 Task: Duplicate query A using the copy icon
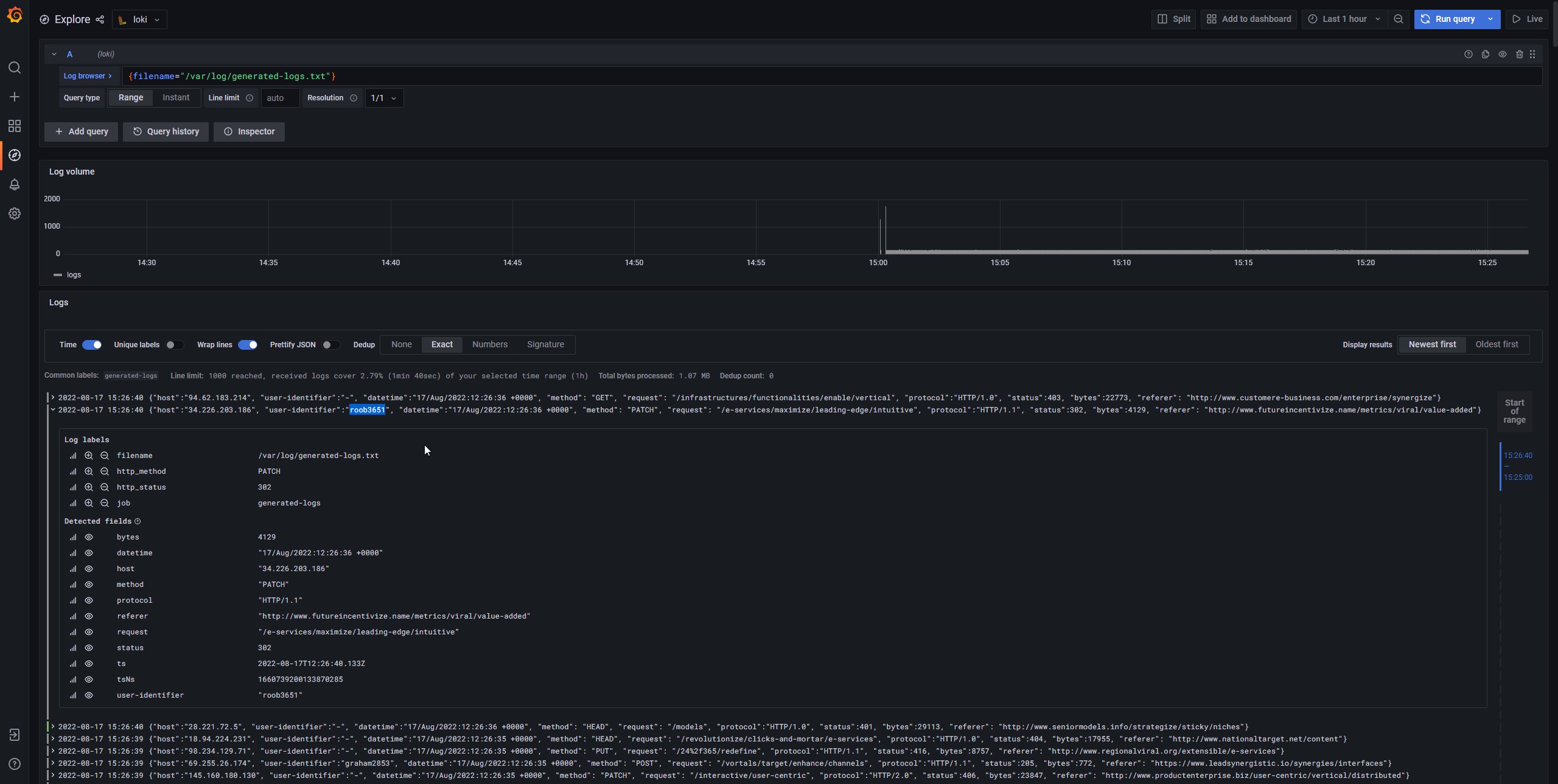click(1486, 54)
